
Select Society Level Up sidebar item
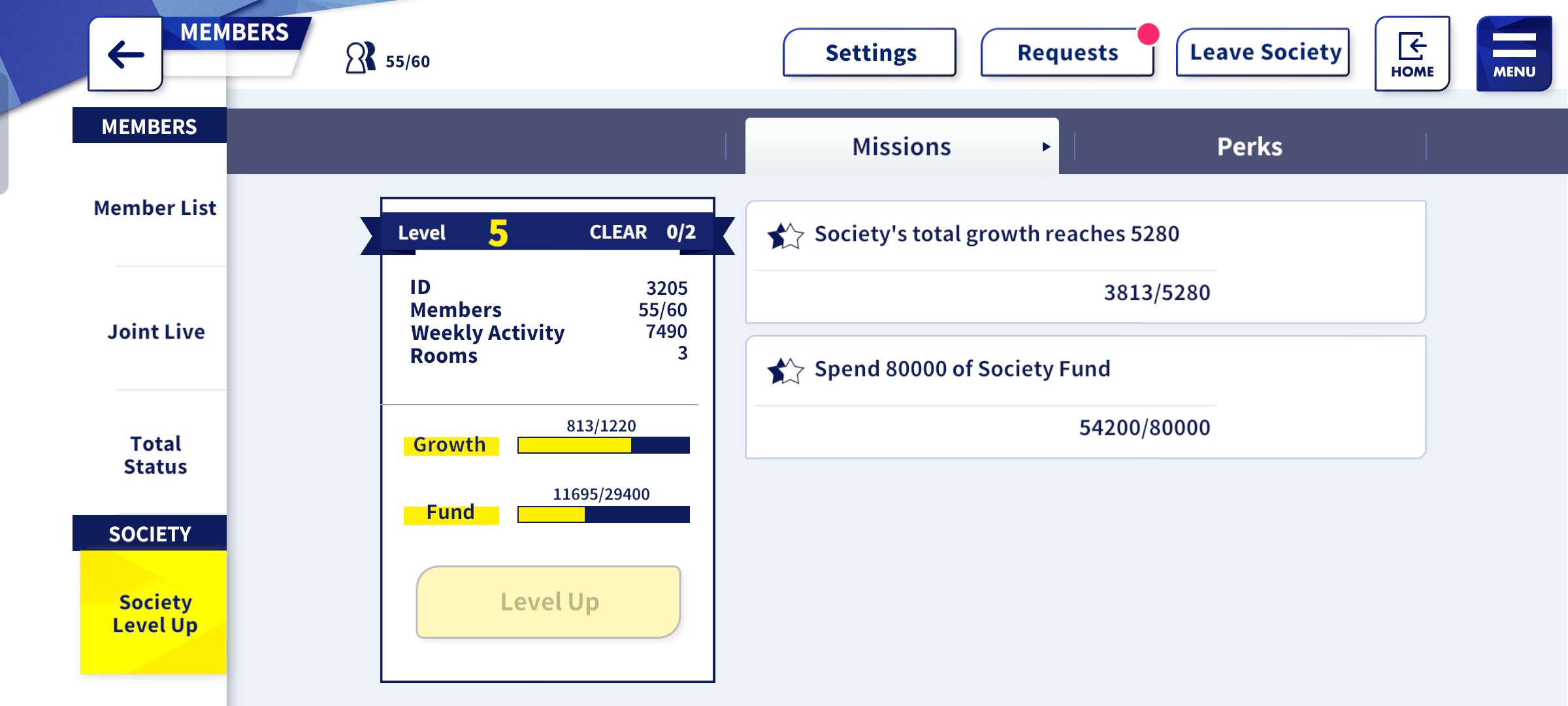tap(154, 613)
